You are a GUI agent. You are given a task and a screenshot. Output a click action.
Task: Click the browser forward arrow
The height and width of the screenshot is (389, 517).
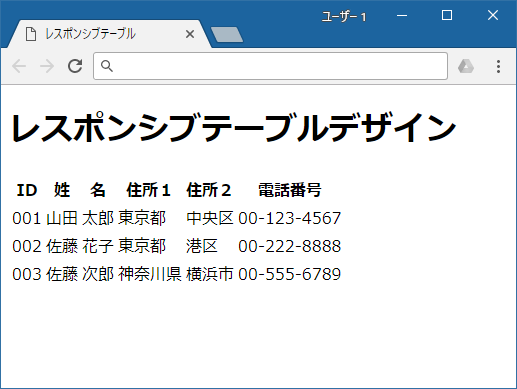(x=47, y=66)
